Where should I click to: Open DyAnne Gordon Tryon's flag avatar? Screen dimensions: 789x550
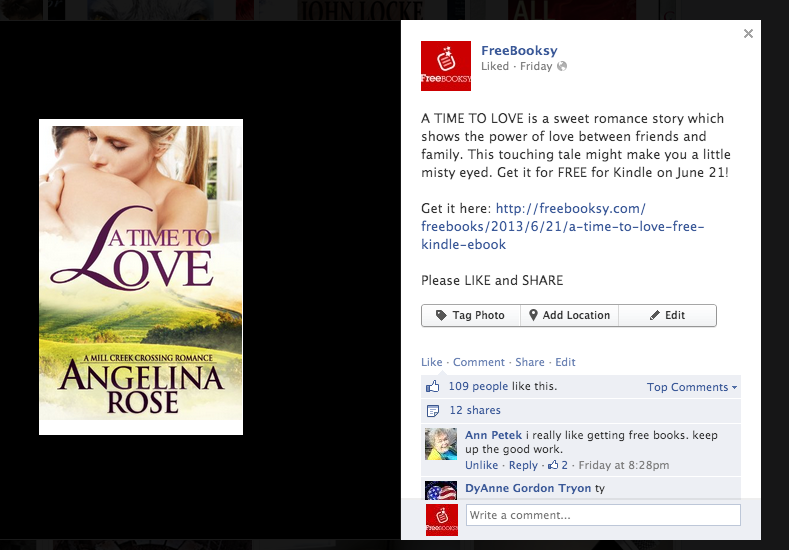[x=441, y=490]
